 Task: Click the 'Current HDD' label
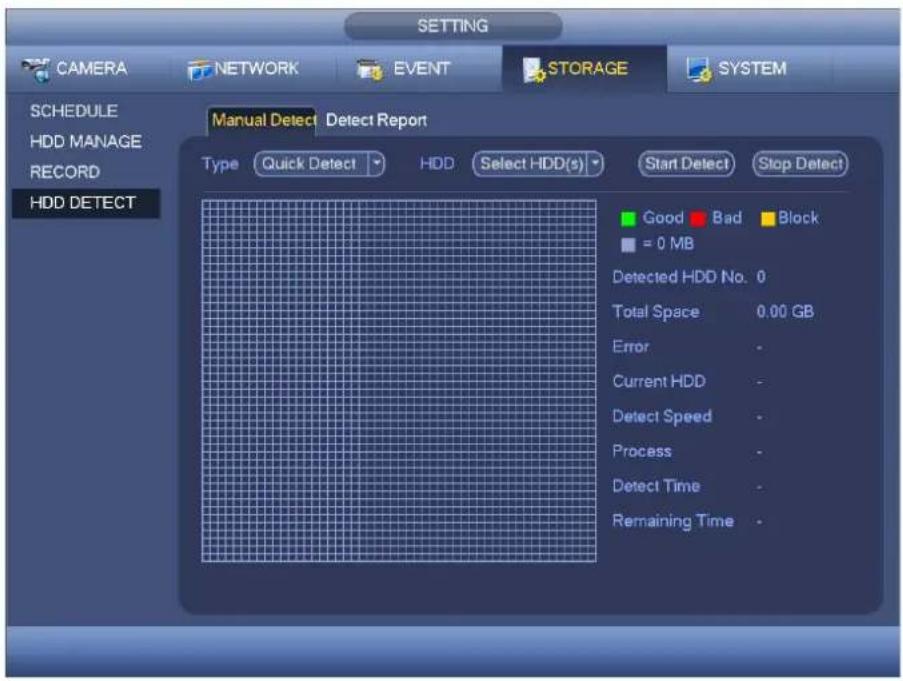point(659,381)
